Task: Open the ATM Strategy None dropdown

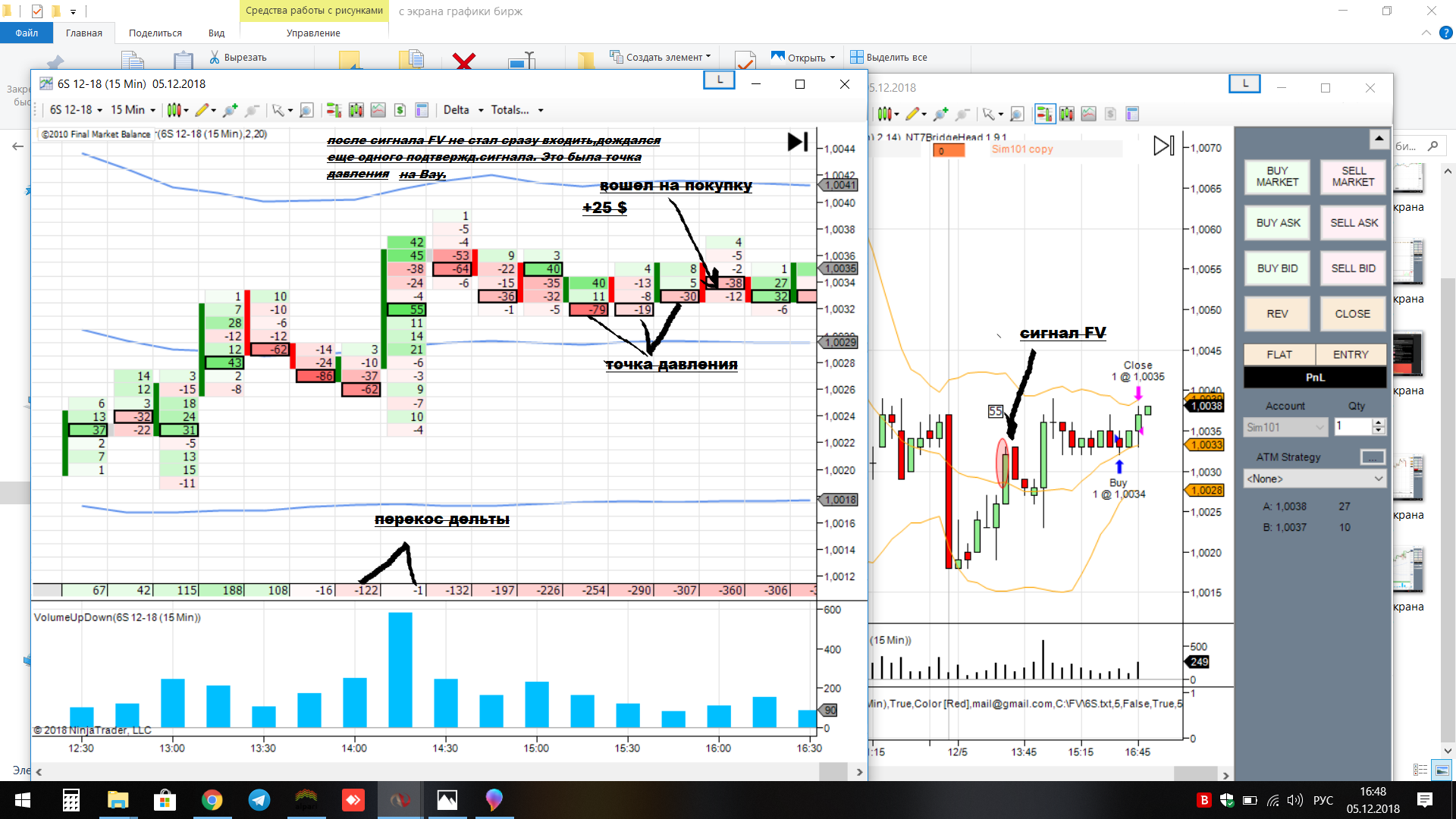Action: tap(1315, 479)
